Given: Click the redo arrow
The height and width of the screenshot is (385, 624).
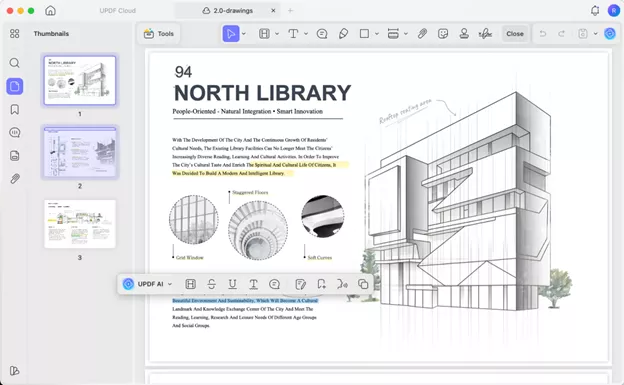Looking at the screenshot, I should click(561, 34).
